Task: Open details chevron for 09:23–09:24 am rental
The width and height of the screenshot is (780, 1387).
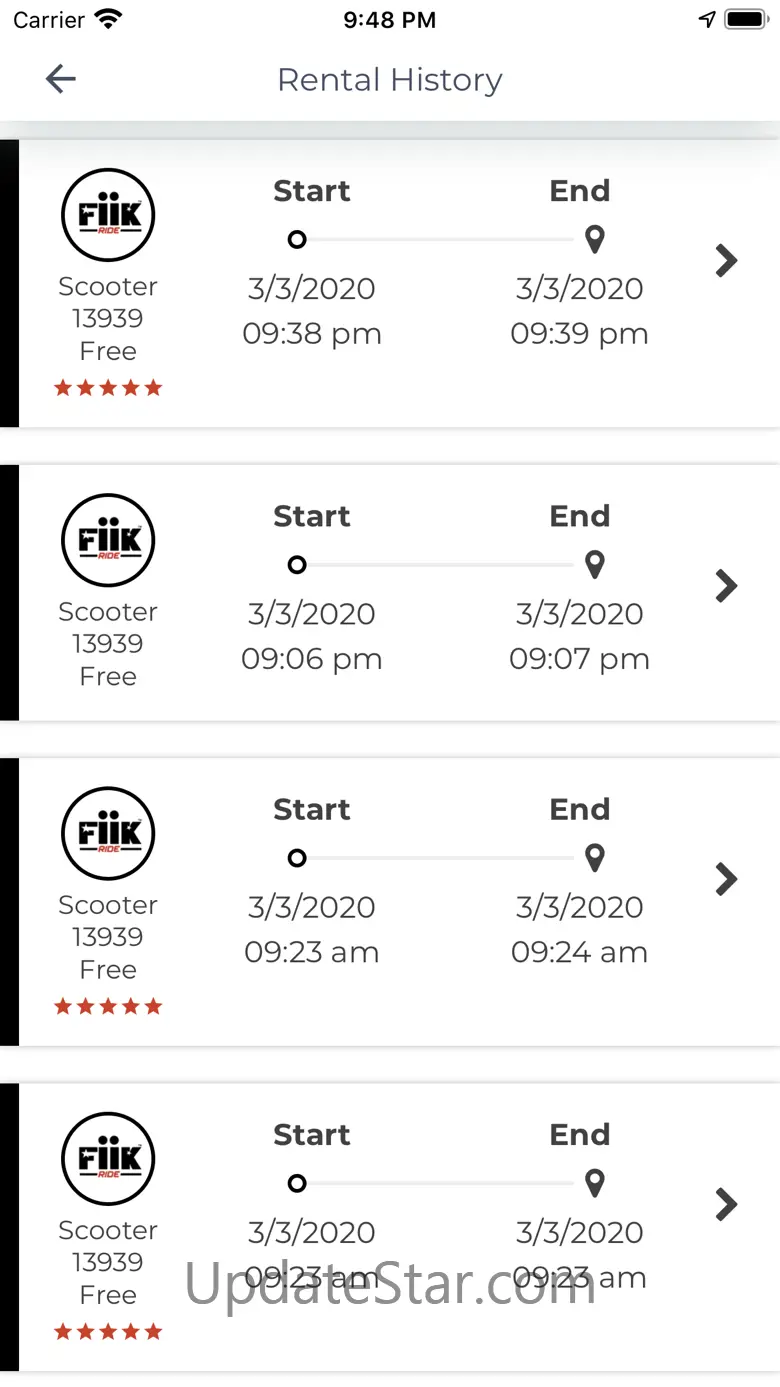Action: tap(727, 880)
